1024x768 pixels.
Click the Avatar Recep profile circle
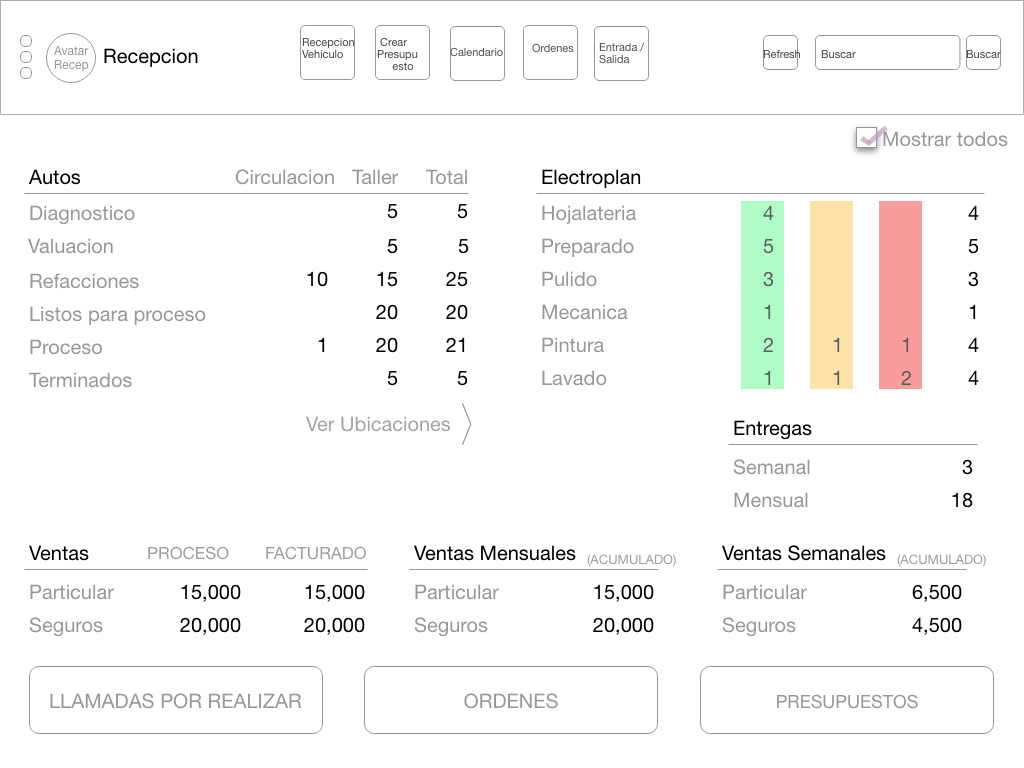71,58
